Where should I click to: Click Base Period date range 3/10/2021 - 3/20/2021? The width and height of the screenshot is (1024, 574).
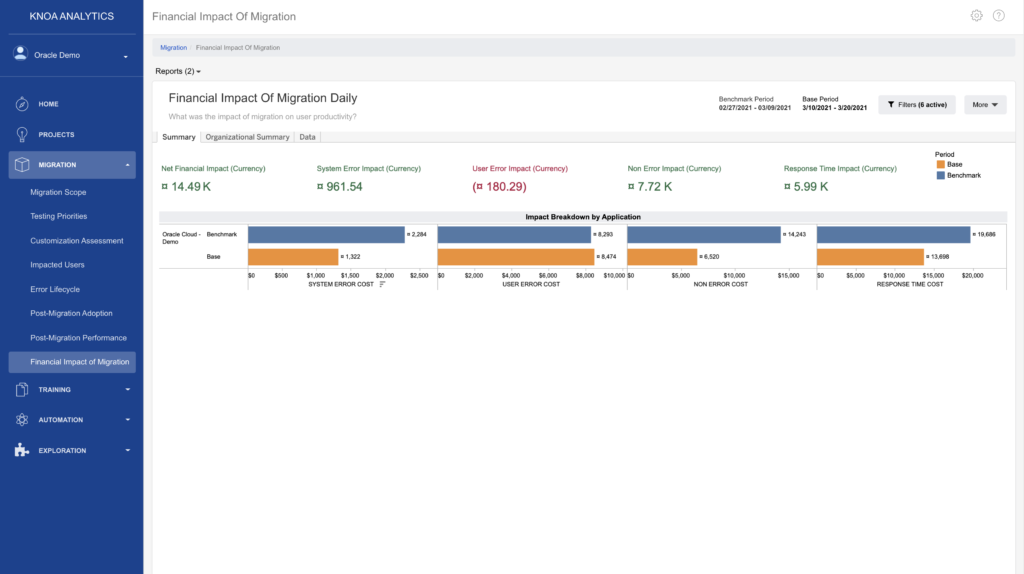click(x=835, y=108)
